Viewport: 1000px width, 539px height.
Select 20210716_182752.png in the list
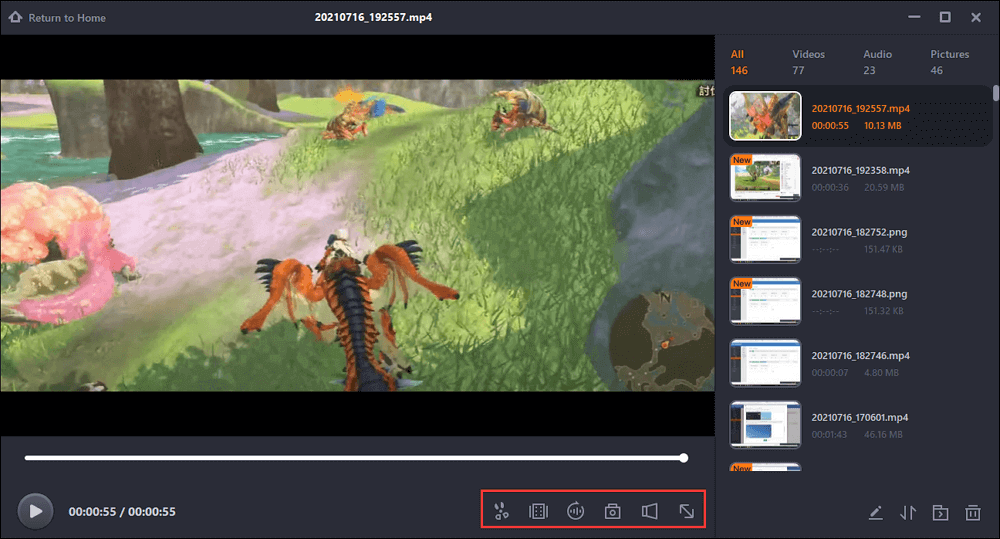click(x=859, y=232)
